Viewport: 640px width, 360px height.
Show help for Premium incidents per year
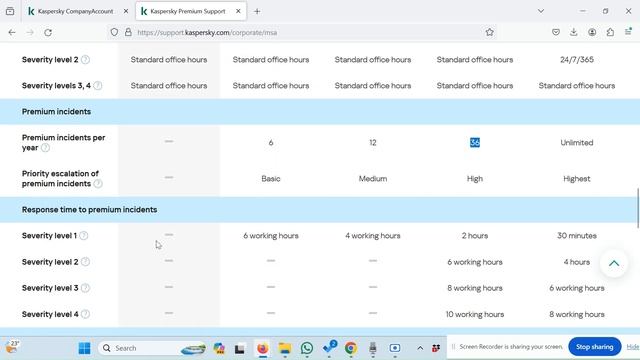(45, 148)
